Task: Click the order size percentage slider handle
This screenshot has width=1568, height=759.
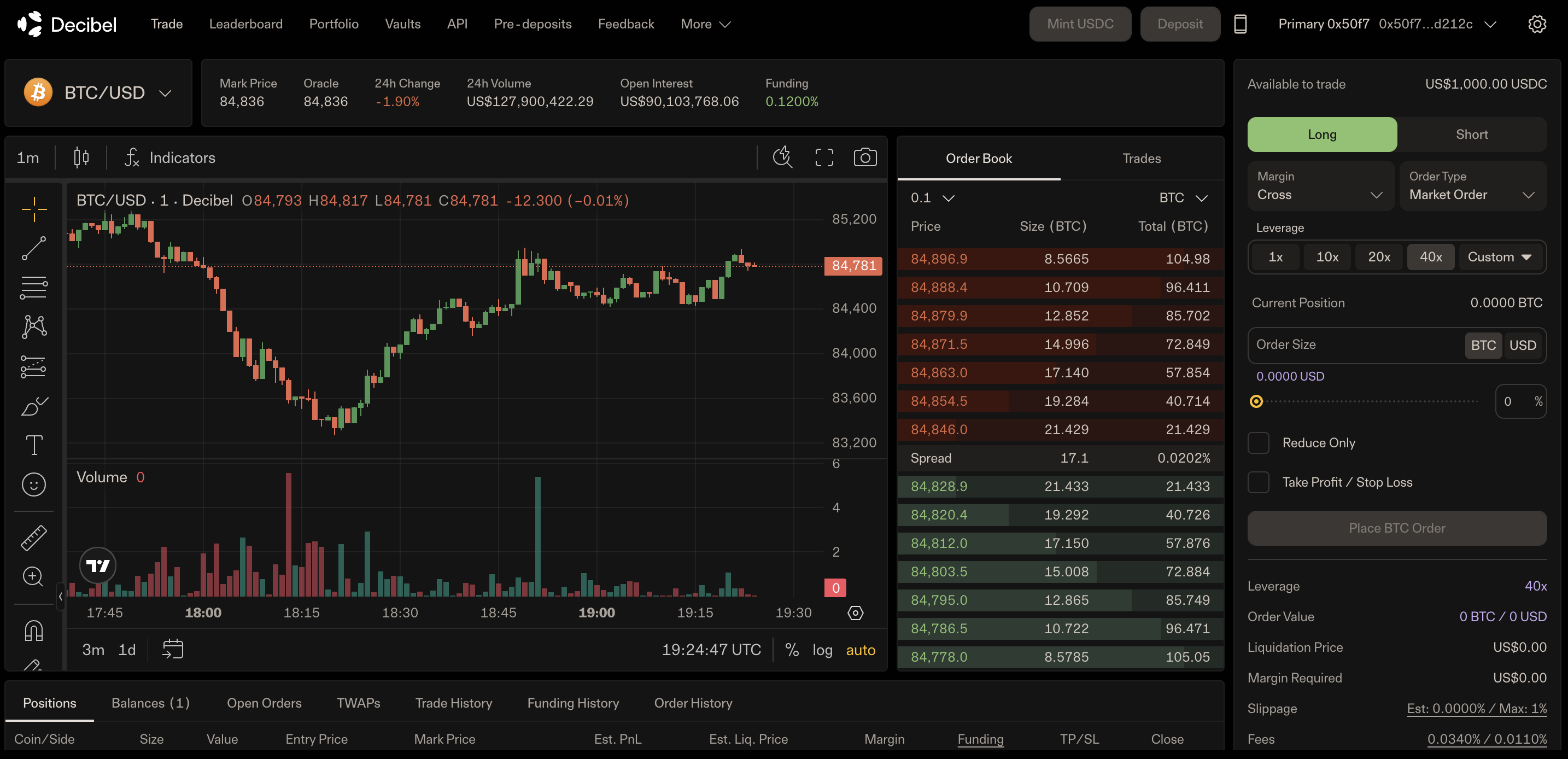Action: (1256, 402)
